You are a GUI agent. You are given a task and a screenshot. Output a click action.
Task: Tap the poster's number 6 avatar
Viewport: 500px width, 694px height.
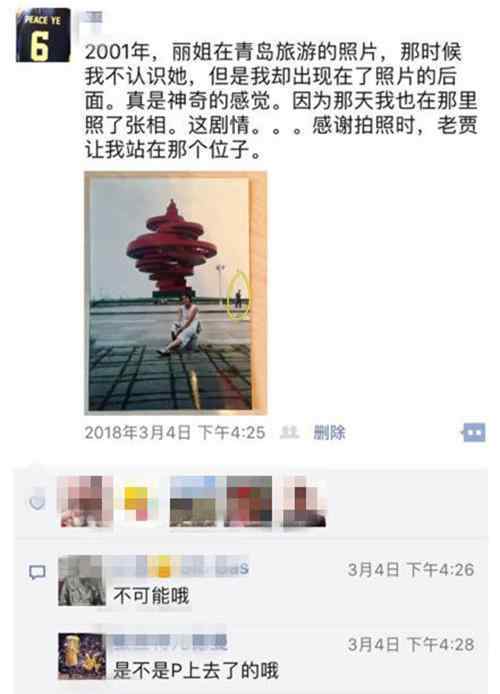43,35
